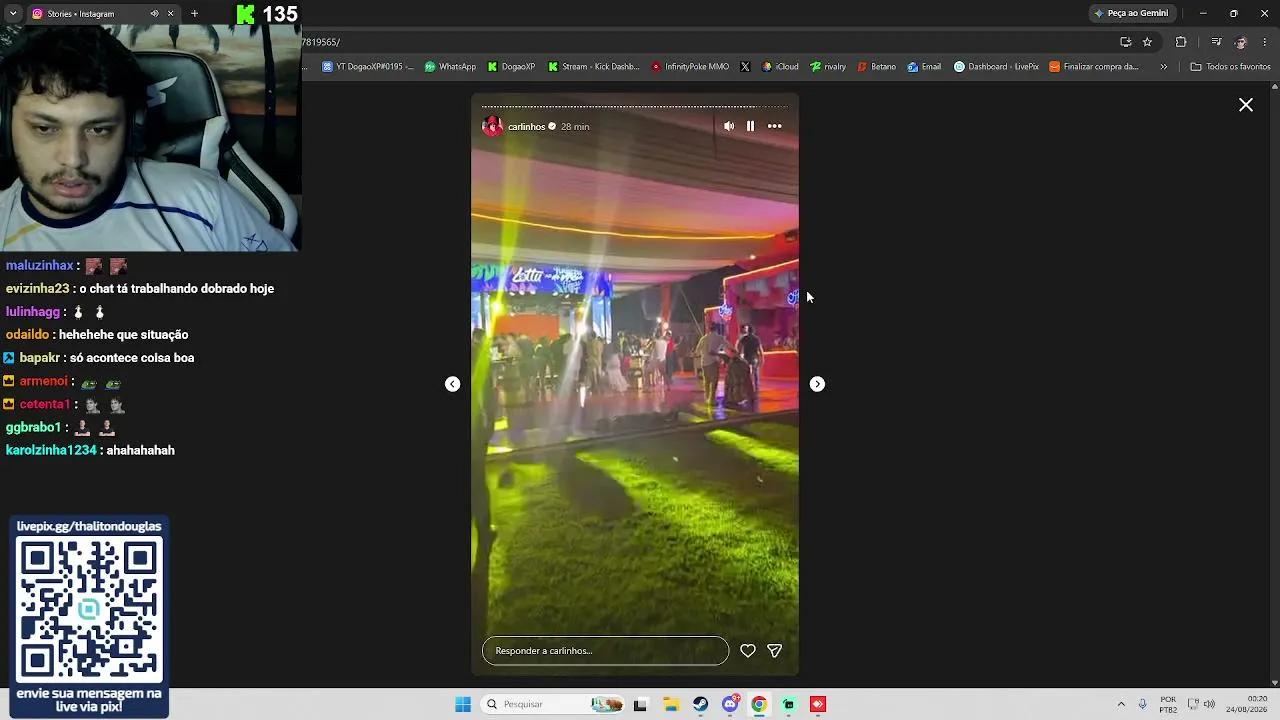Image resolution: width=1280 pixels, height=720 pixels.
Task: Click the story progress bar
Action: pos(635,106)
